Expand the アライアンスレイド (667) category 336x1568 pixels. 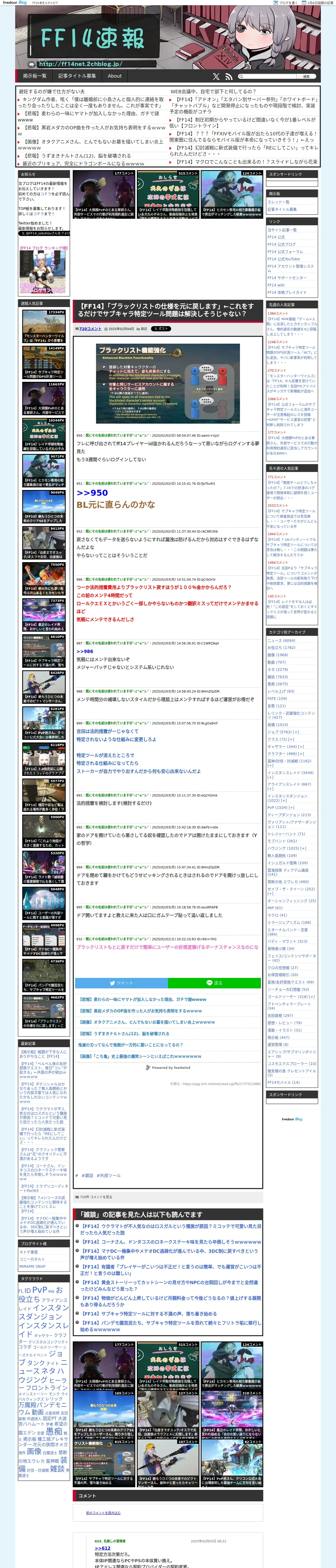tap(270, 789)
